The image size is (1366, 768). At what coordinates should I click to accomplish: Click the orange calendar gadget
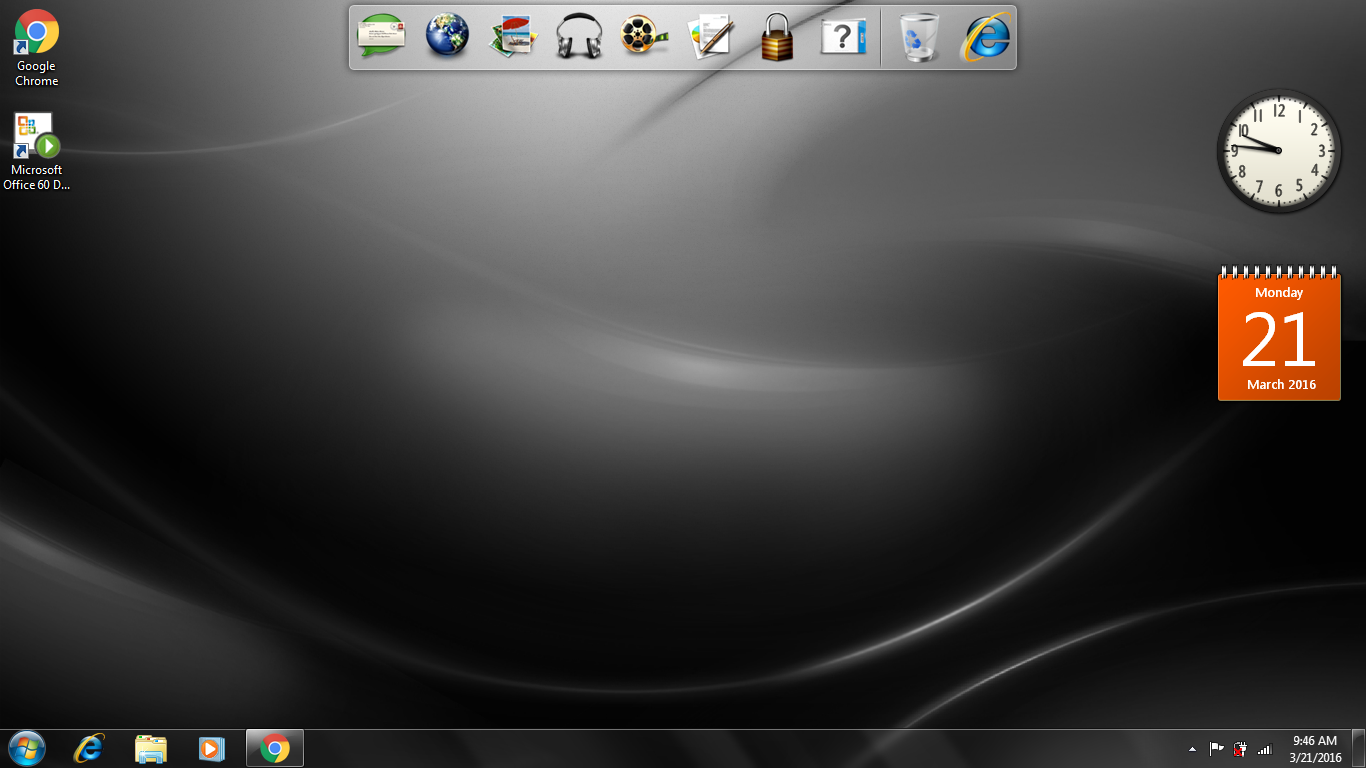1279,334
